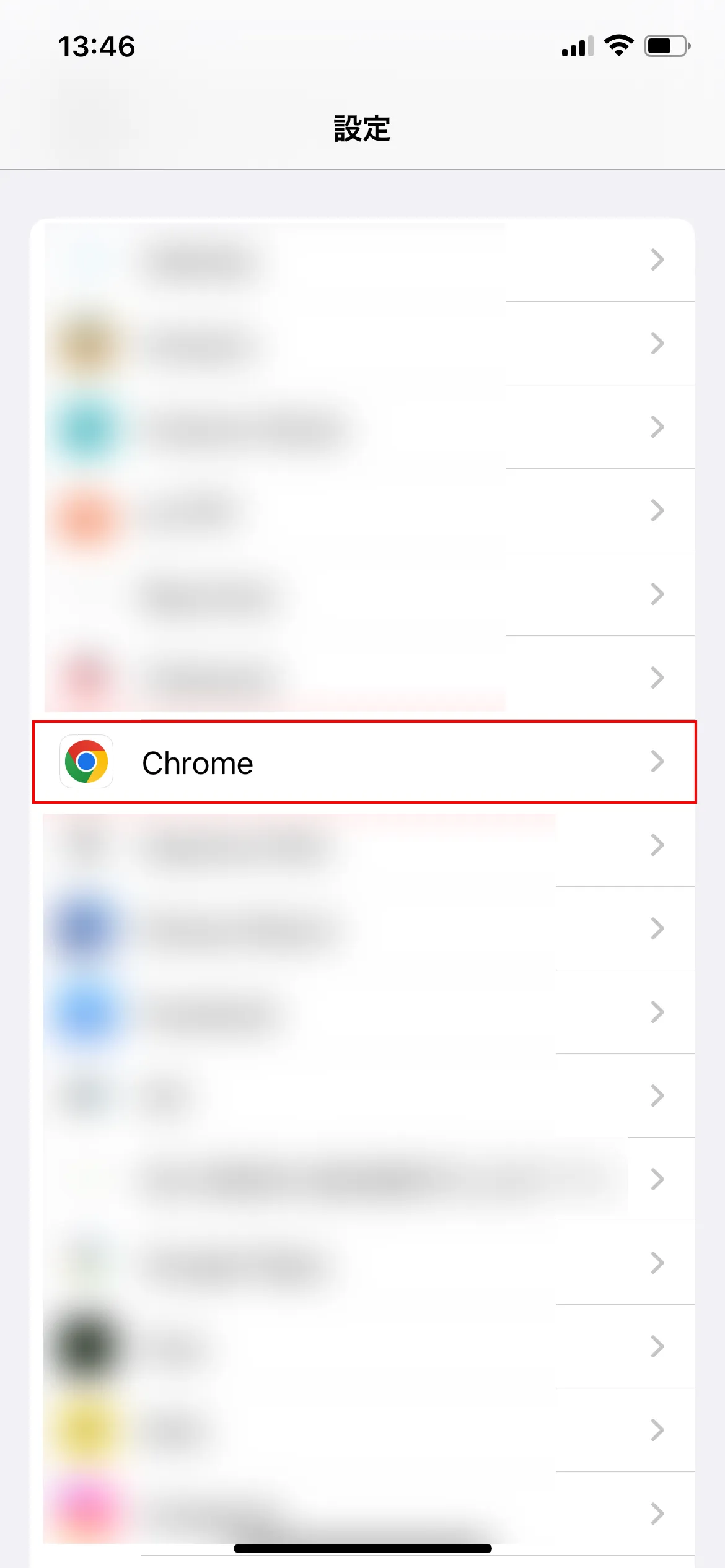Tap the cellular signal bars icon
The image size is (725, 1568).
point(577,46)
